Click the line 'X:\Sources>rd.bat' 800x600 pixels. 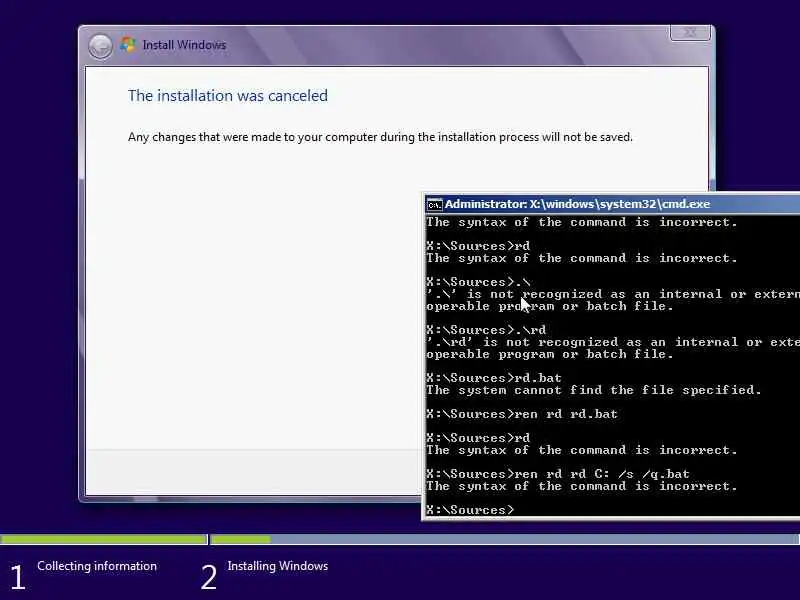click(x=493, y=378)
